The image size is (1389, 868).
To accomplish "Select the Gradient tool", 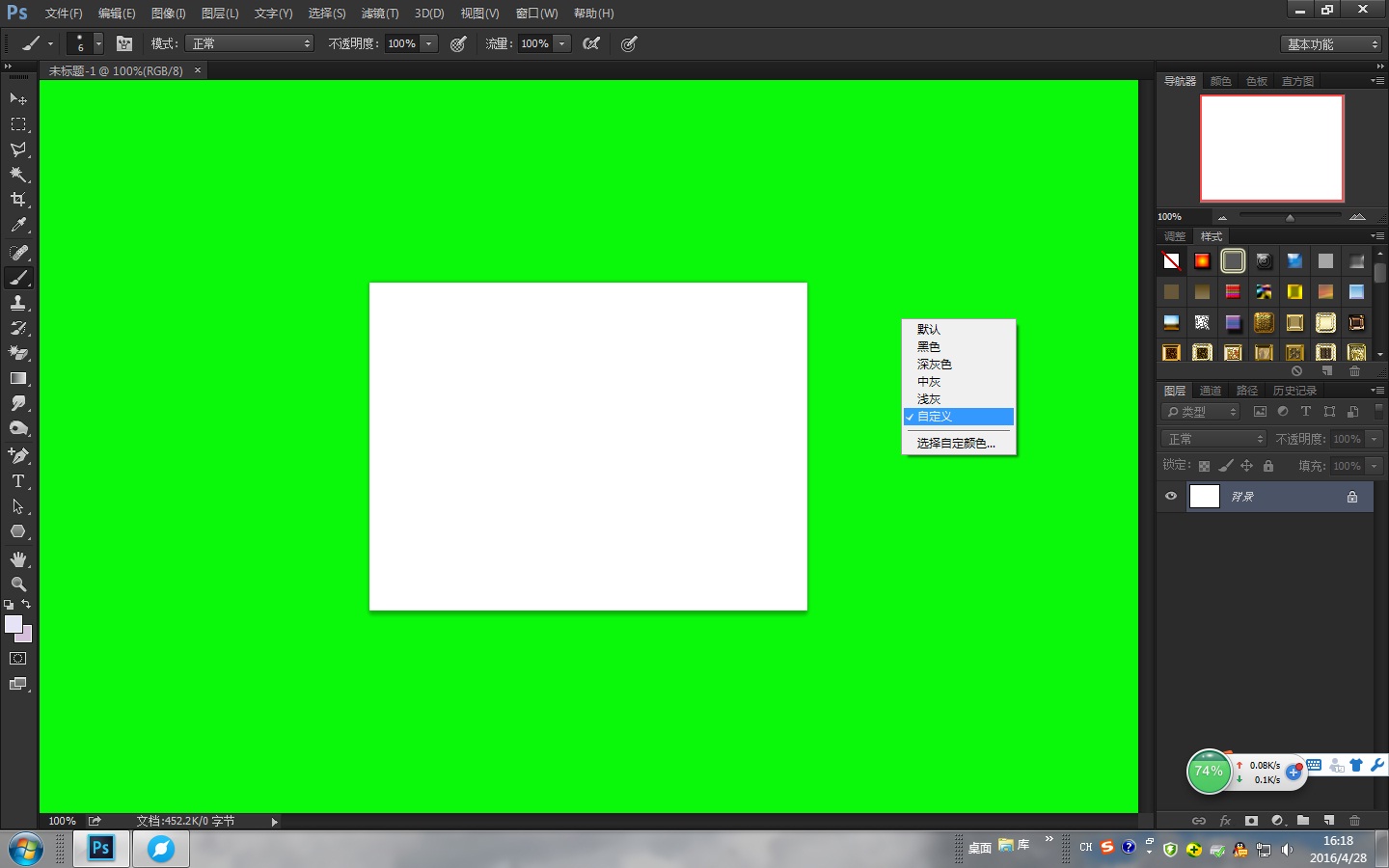I will tap(18, 378).
